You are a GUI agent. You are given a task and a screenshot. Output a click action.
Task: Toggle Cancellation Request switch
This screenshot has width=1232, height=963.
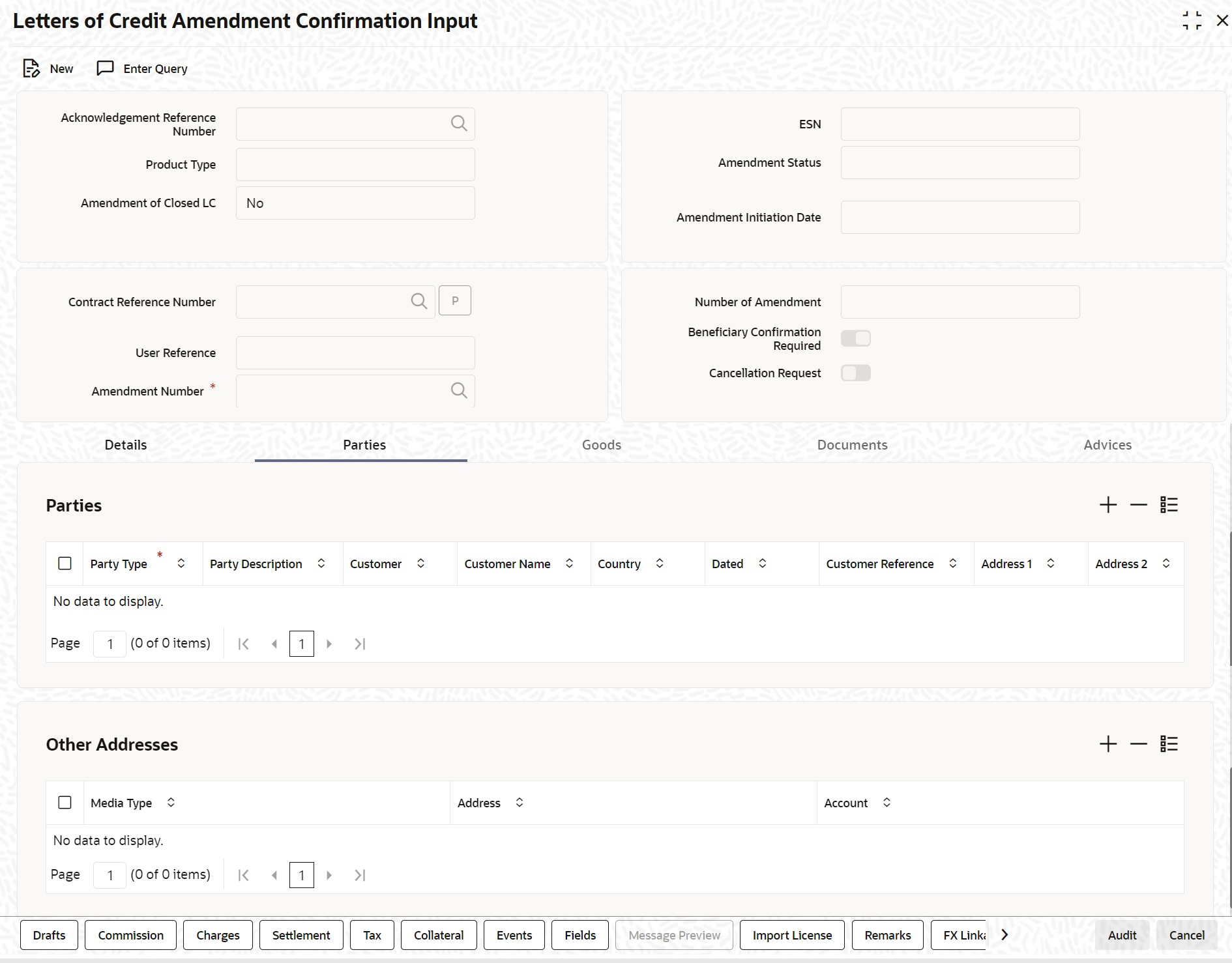[856, 373]
